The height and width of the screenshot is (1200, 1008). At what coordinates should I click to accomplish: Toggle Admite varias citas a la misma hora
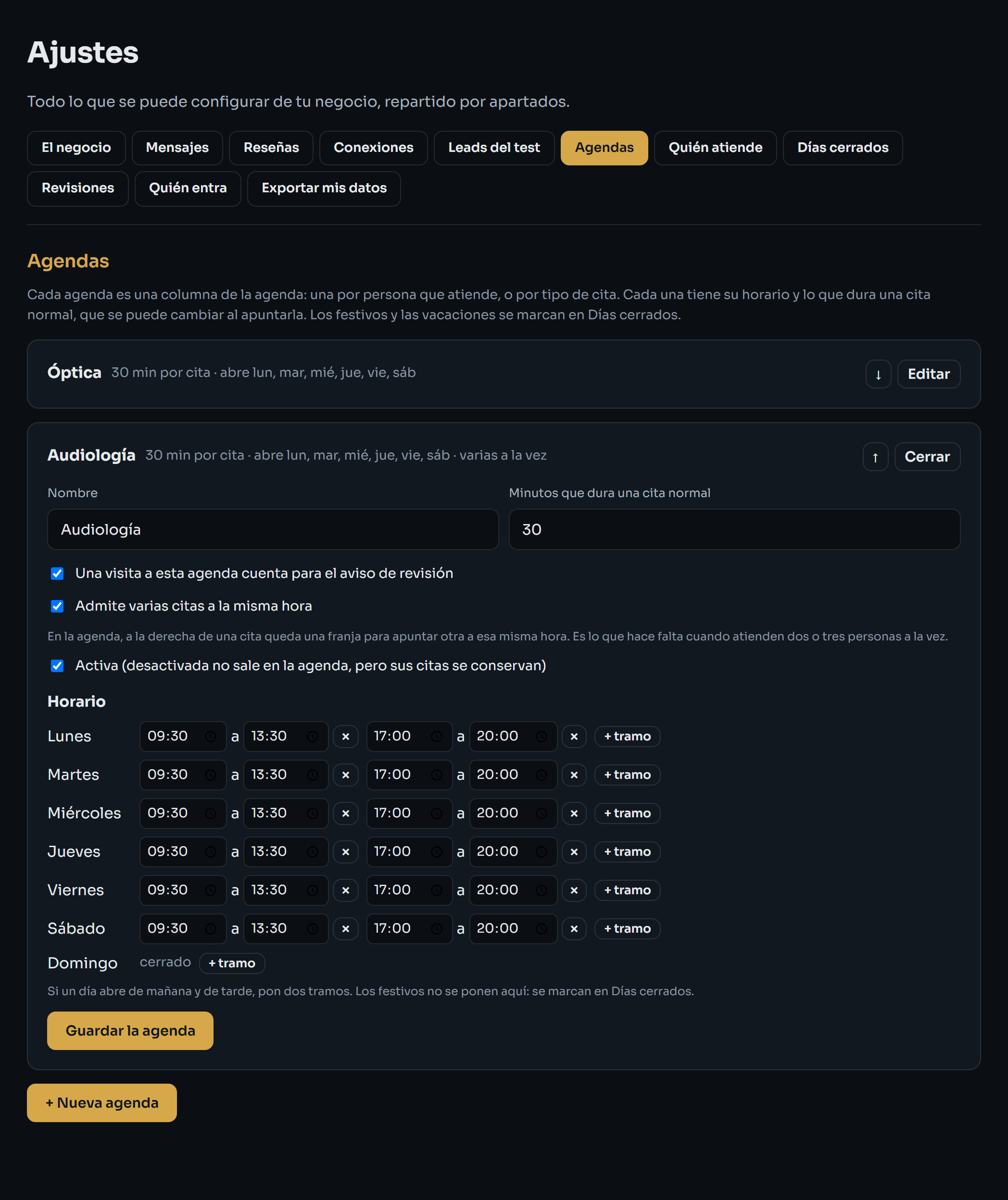point(57,606)
